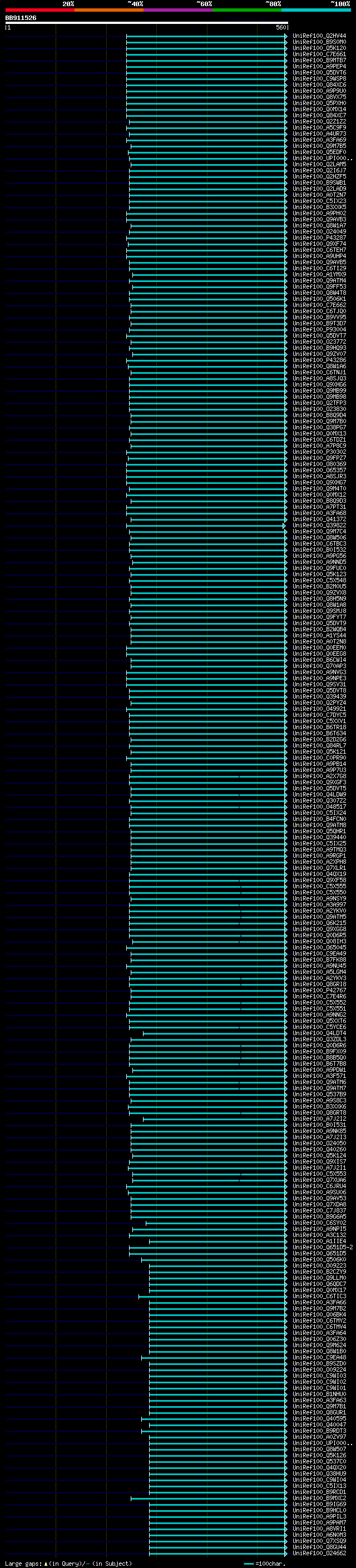Select the UniRef100_Q2LAD9 label
The height and width of the screenshot is (1568, 356).
(319, 189)
